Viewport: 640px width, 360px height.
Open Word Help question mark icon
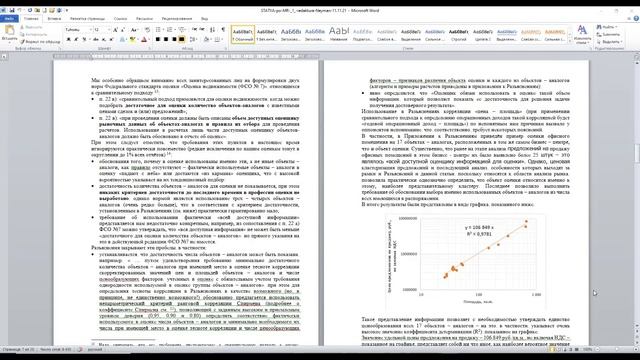[636, 18]
